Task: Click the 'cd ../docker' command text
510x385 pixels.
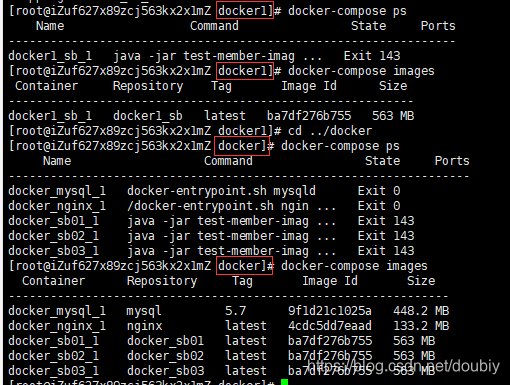Action: tap(330, 131)
